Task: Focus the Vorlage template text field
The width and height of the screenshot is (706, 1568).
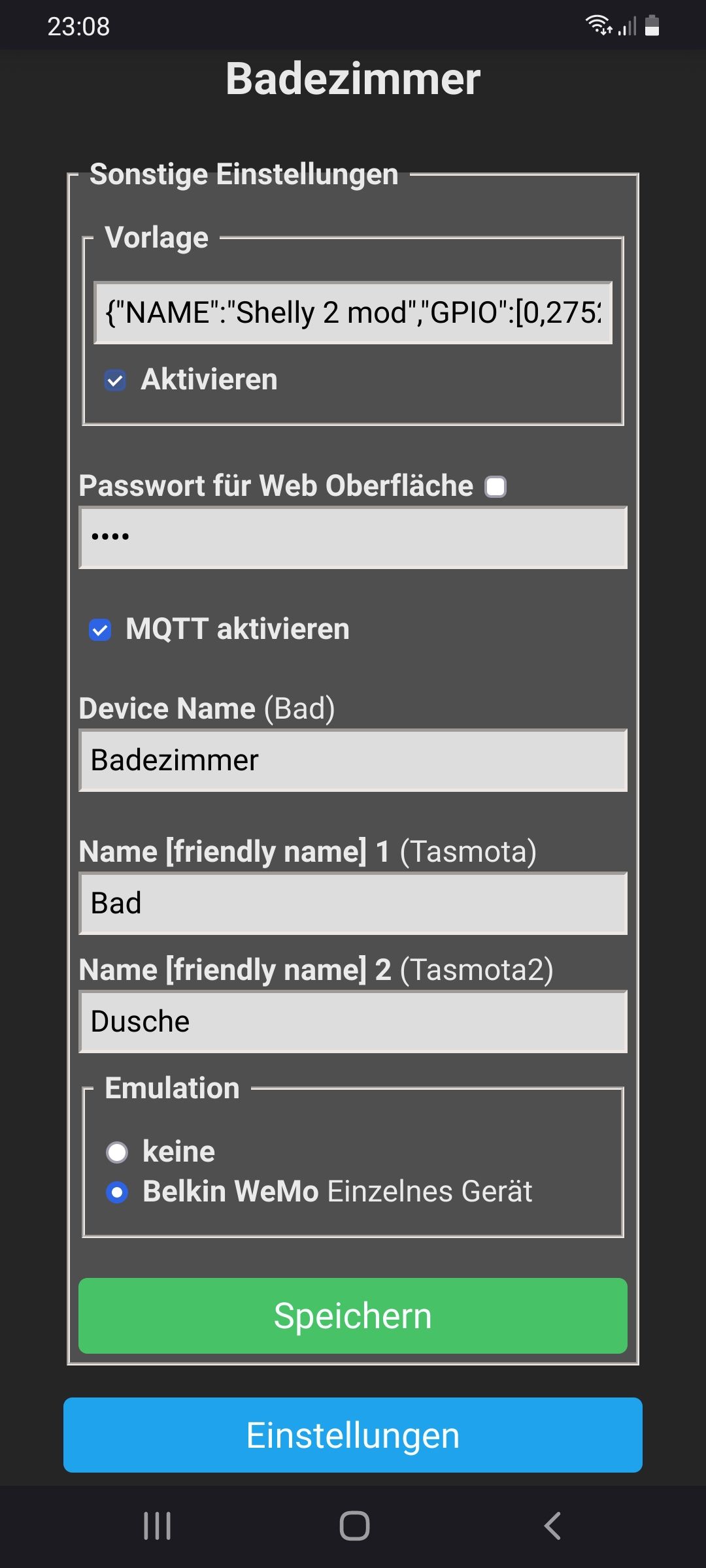Action: 353,313
